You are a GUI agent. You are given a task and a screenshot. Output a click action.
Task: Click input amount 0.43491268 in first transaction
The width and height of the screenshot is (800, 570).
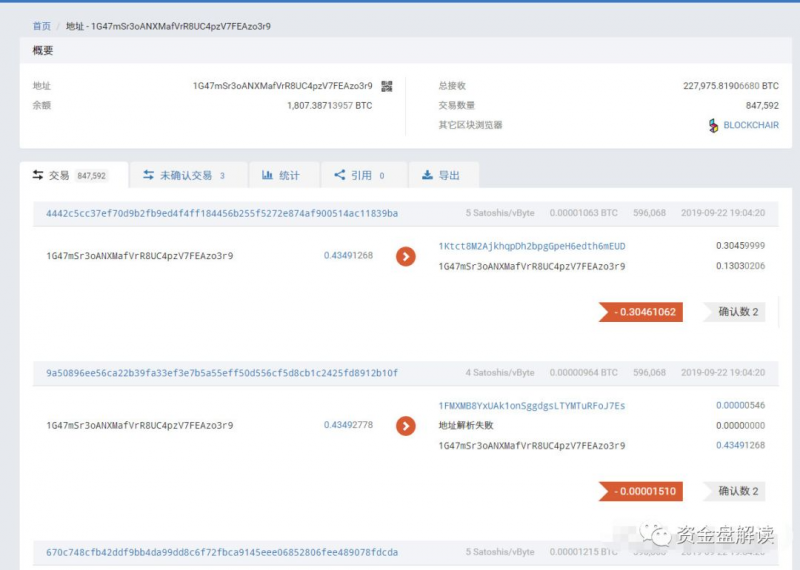point(348,255)
